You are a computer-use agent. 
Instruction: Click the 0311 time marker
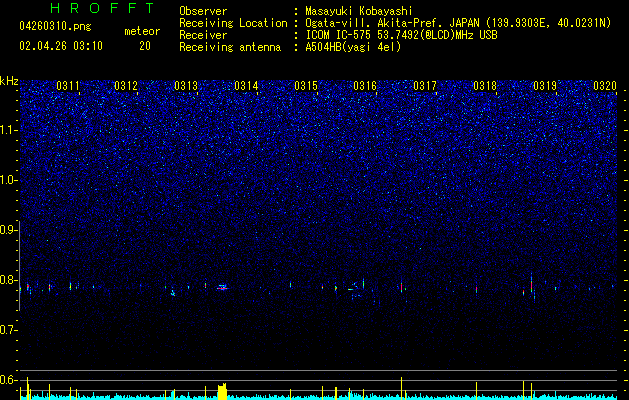pos(68,86)
